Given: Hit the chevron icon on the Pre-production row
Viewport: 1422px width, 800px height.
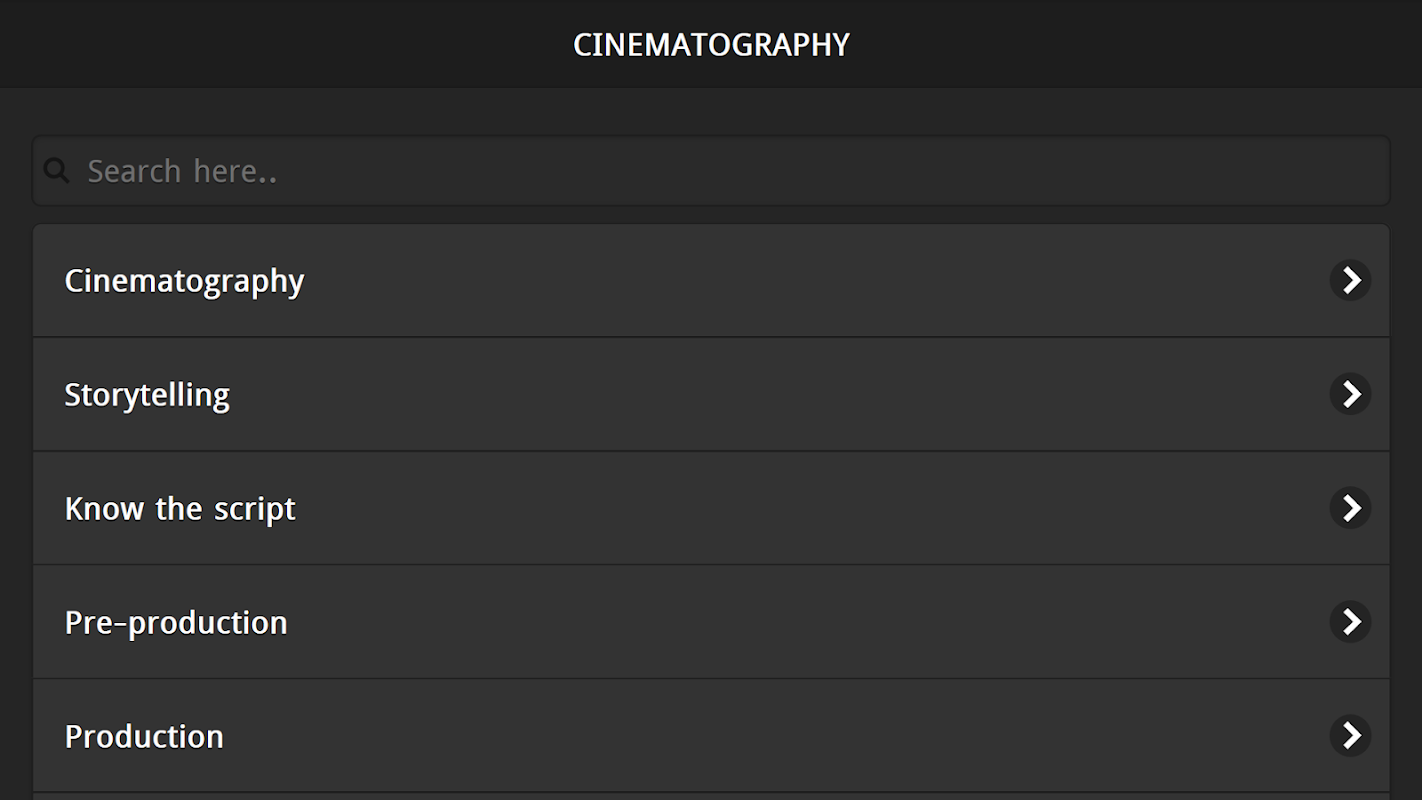Looking at the screenshot, I should pyautogui.click(x=1350, y=622).
